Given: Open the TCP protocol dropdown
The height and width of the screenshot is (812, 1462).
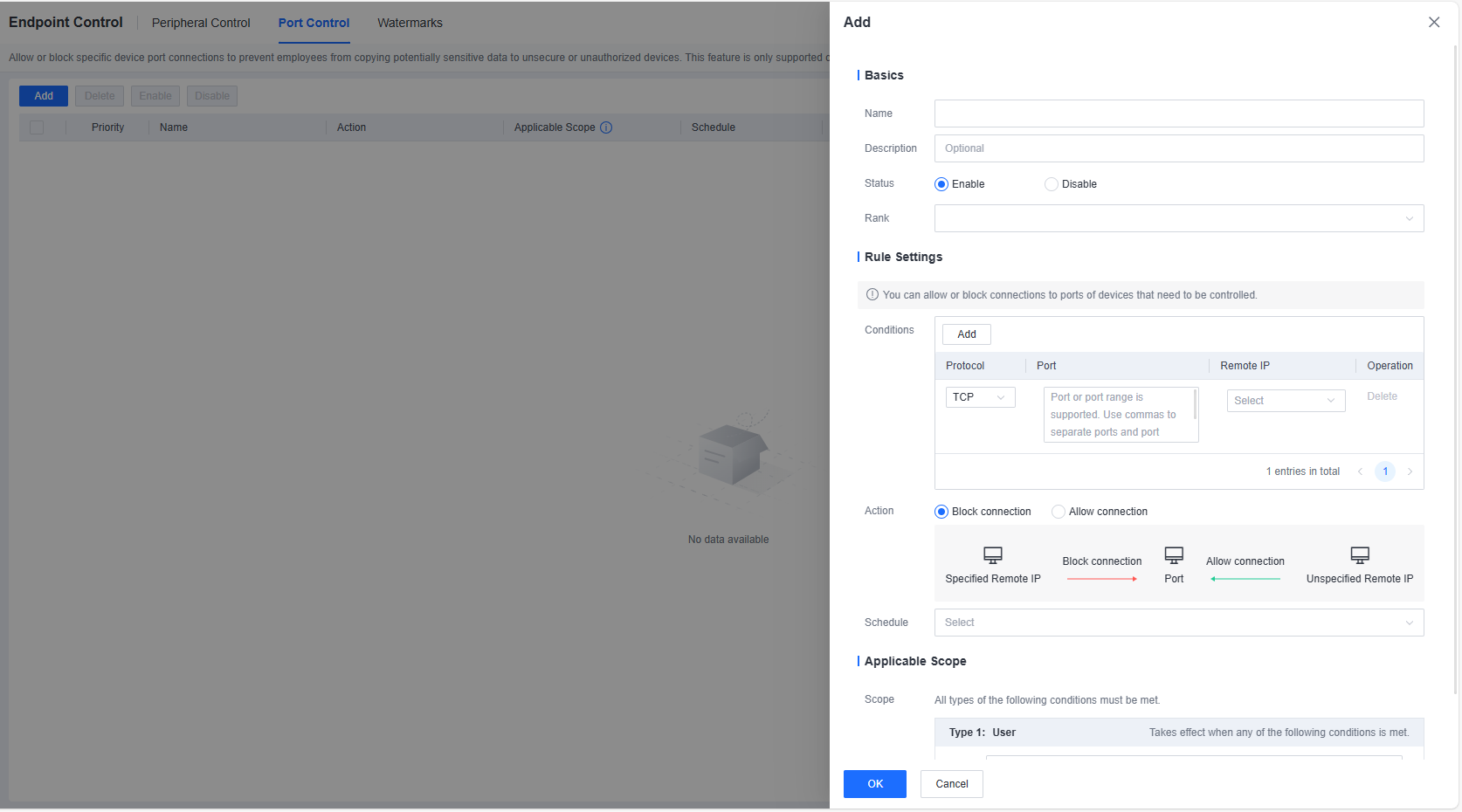Looking at the screenshot, I should pos(980,397).
